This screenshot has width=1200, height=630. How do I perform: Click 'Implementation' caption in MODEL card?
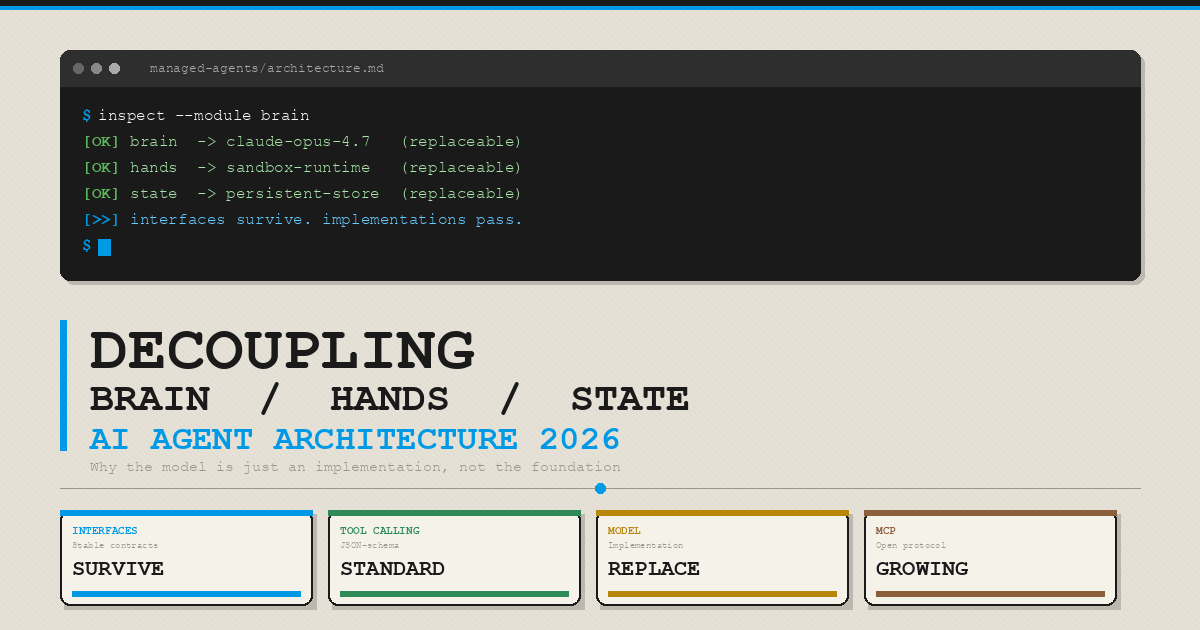[646, 546]
